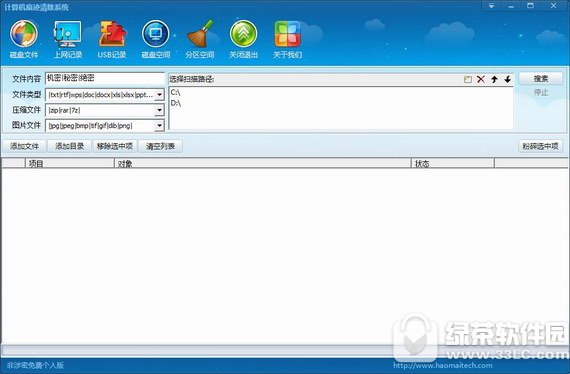Click the 文件内容 keyword input field

pyautogui.click(x=105, y=78)
